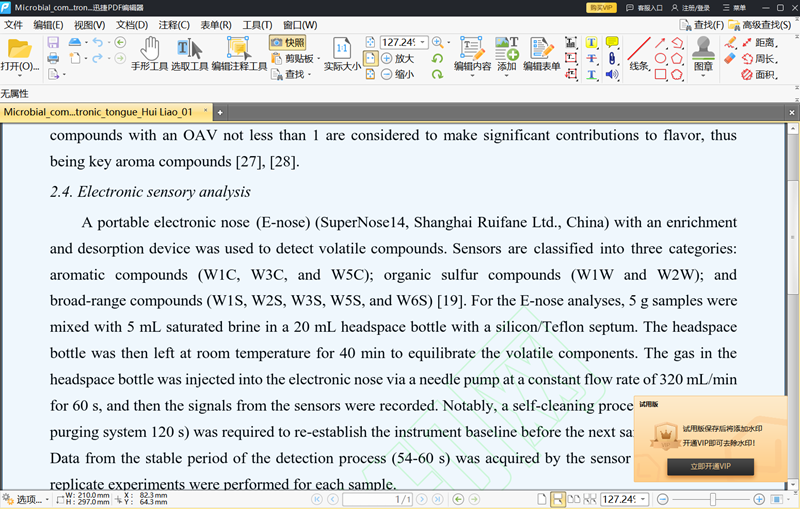The height and width of the screenshot is (509, 800).
Task: Open the 选项 options dropdown in status bar
Action: [x=26, y=499]
